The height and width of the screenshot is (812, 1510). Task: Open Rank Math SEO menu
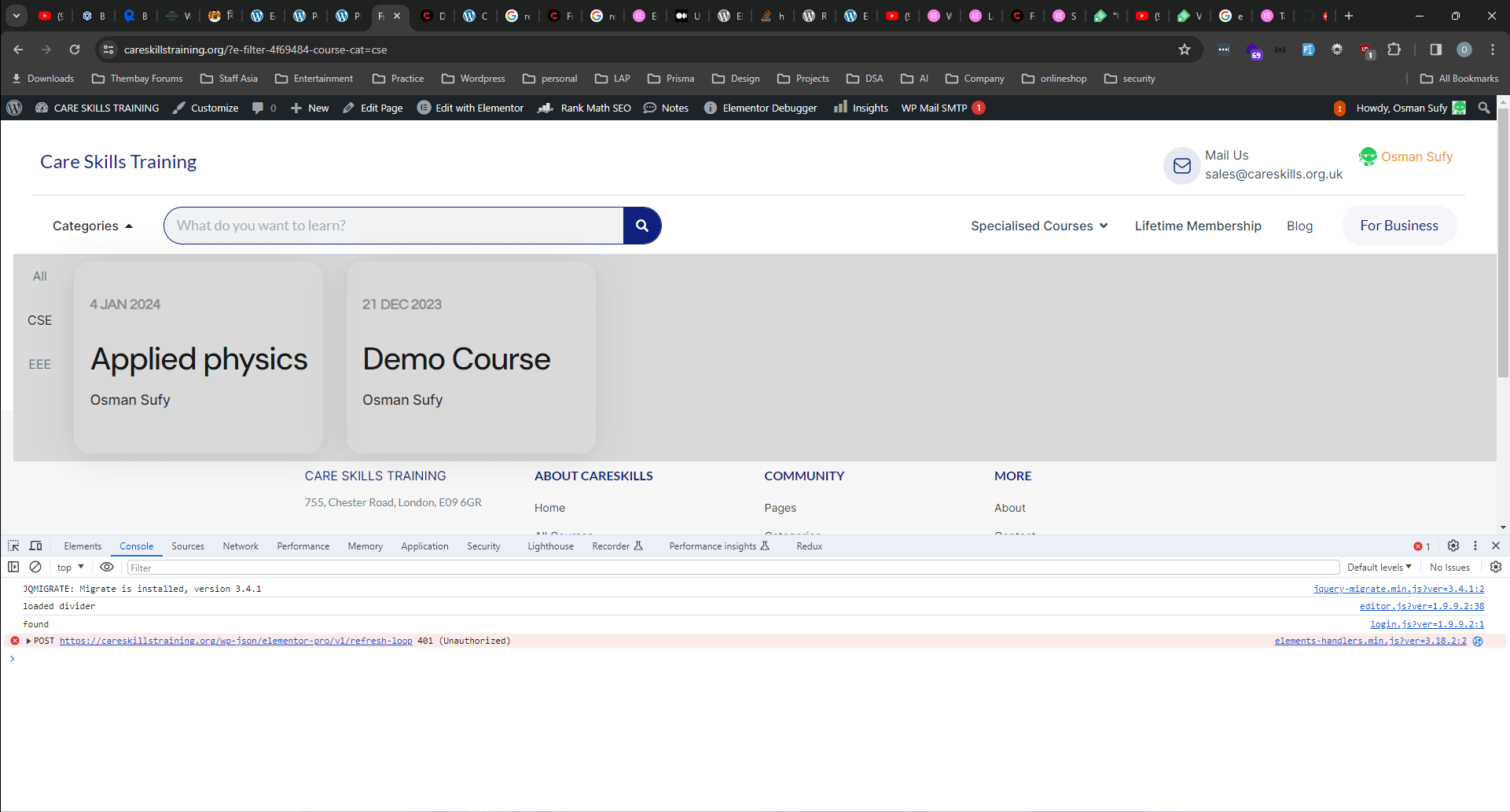(584, 108)
